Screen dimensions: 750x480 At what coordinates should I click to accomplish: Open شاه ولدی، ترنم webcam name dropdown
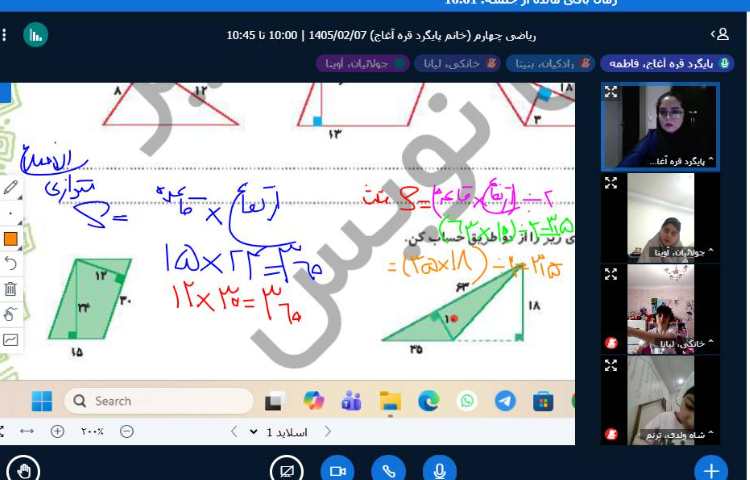click(680, 435)
